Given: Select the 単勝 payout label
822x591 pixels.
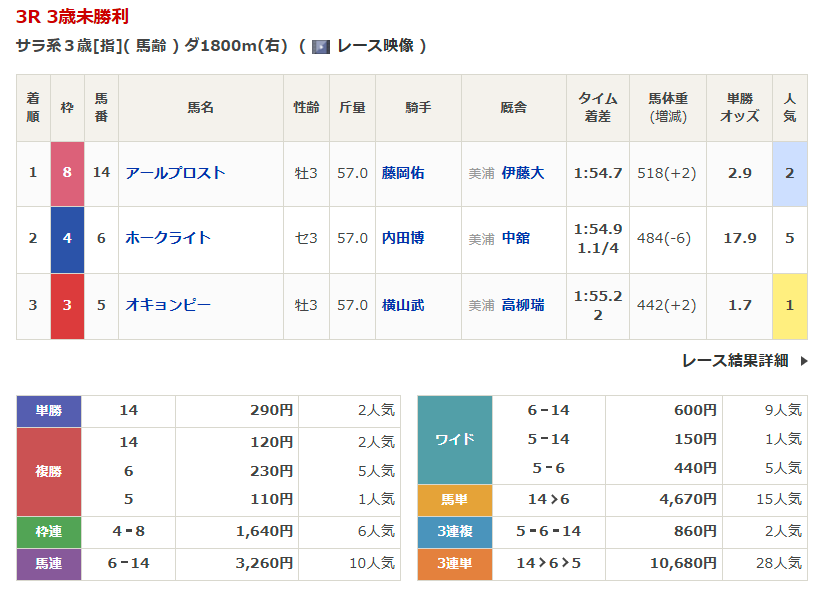Looking at the screenshot, I should coord(49,411).
